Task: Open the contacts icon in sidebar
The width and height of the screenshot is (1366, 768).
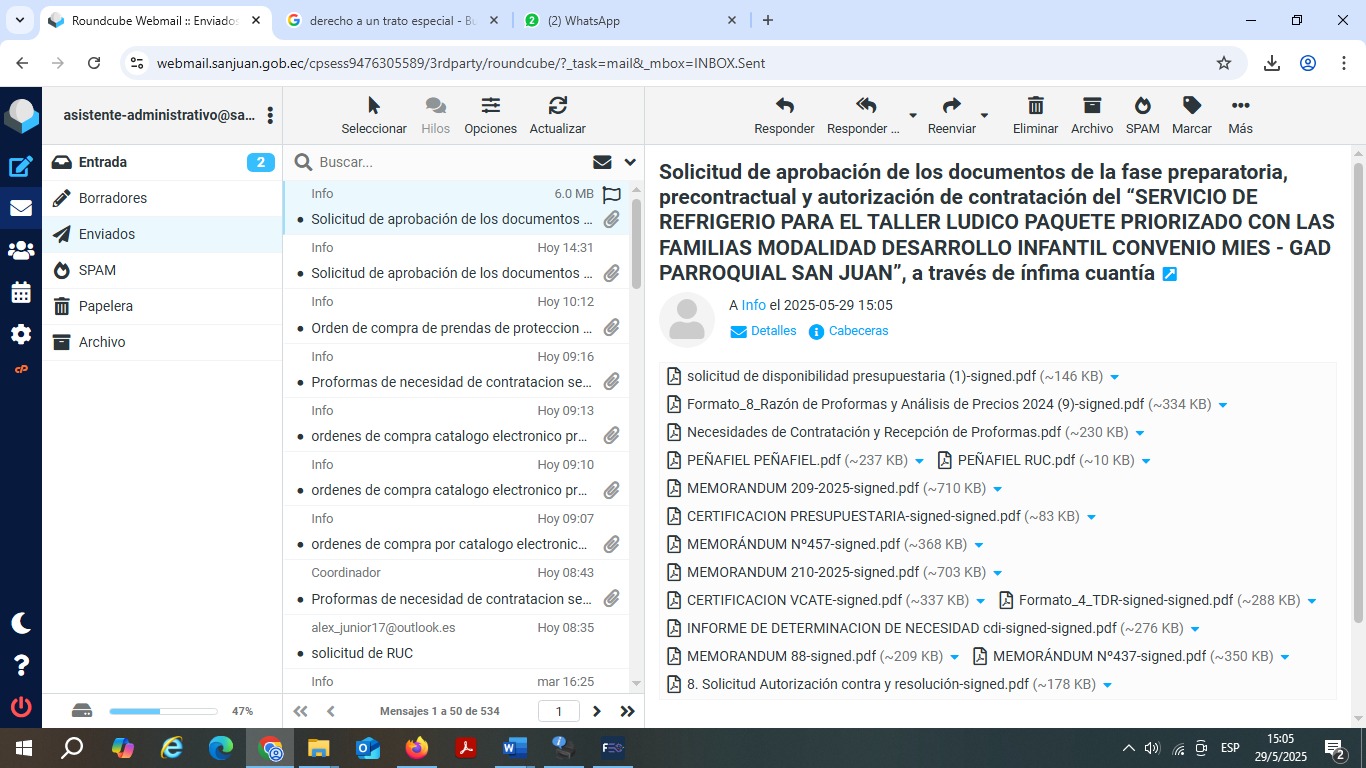Action: pos(21,251)
